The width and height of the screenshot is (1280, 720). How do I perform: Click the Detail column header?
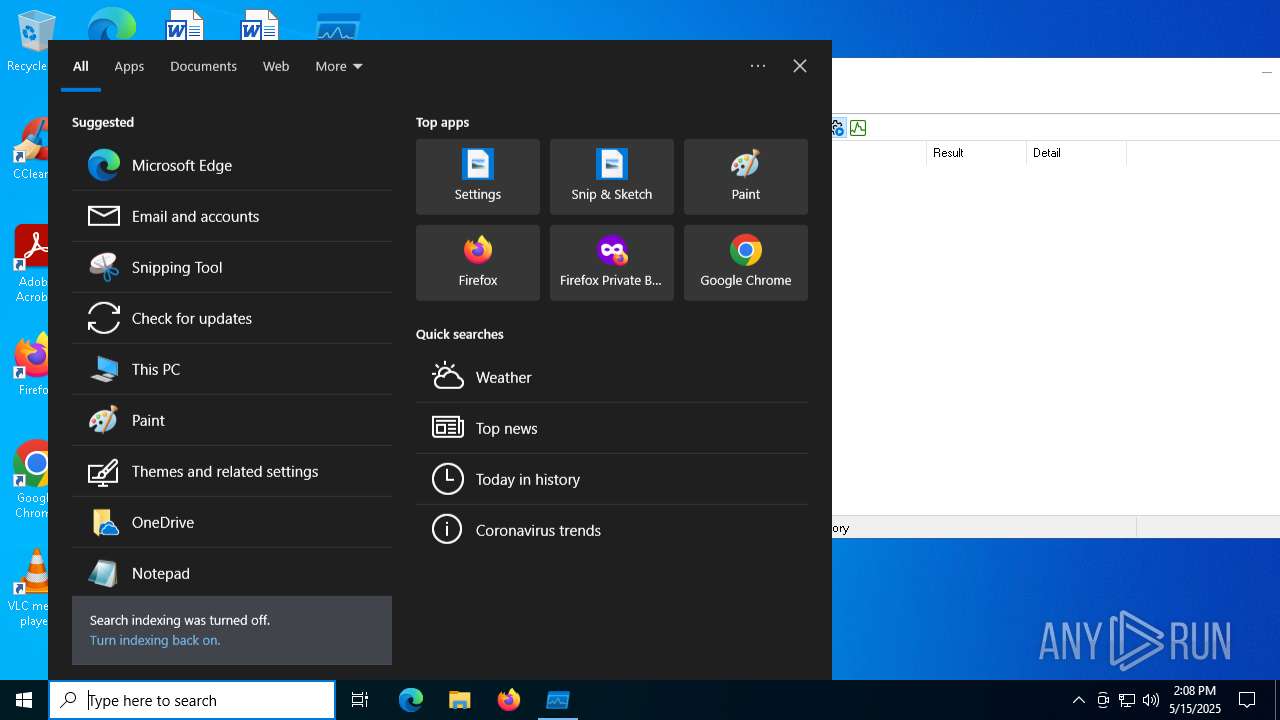[x=1076, y=153]
